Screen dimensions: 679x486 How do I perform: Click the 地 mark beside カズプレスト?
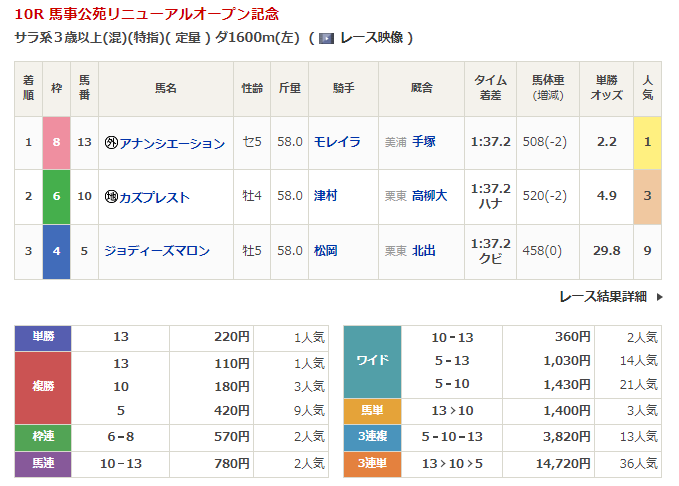111,197
